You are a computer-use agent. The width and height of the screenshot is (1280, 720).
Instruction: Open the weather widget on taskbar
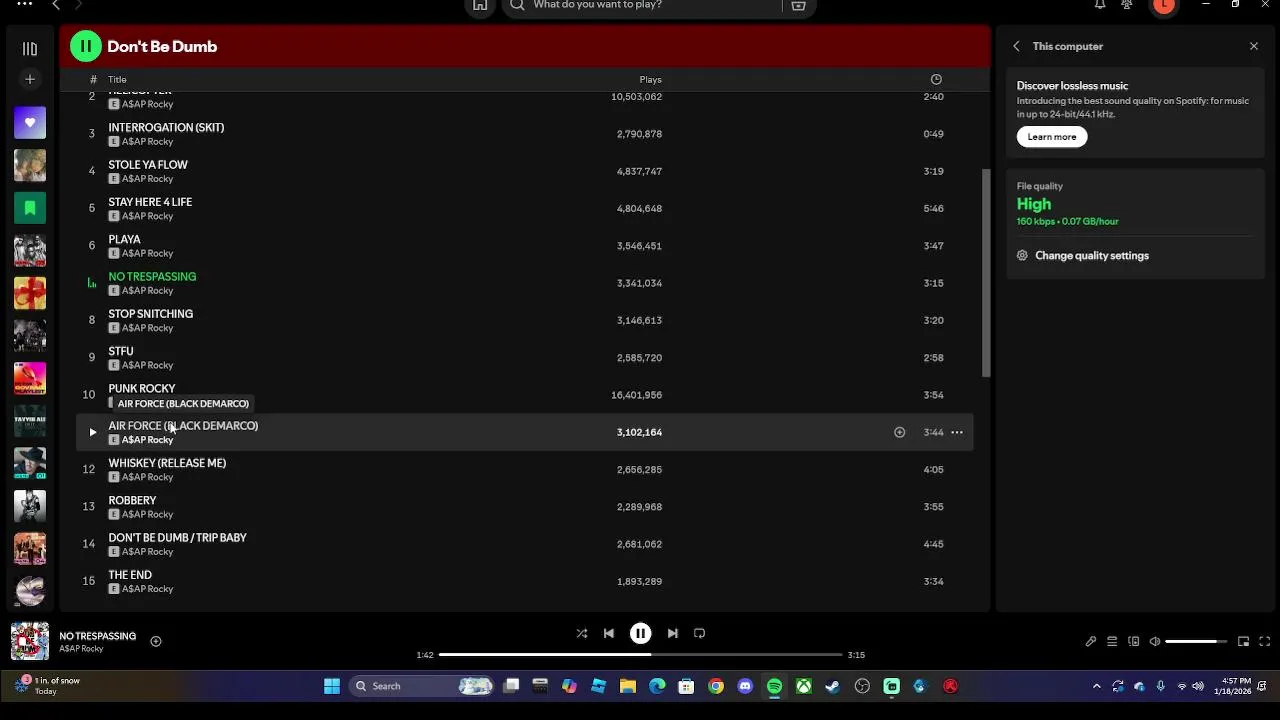point(47,686)
